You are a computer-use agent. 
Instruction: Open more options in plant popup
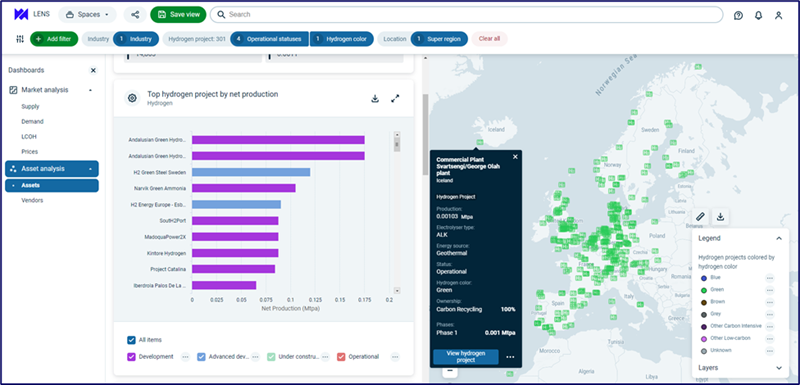[x=510, y=357]
